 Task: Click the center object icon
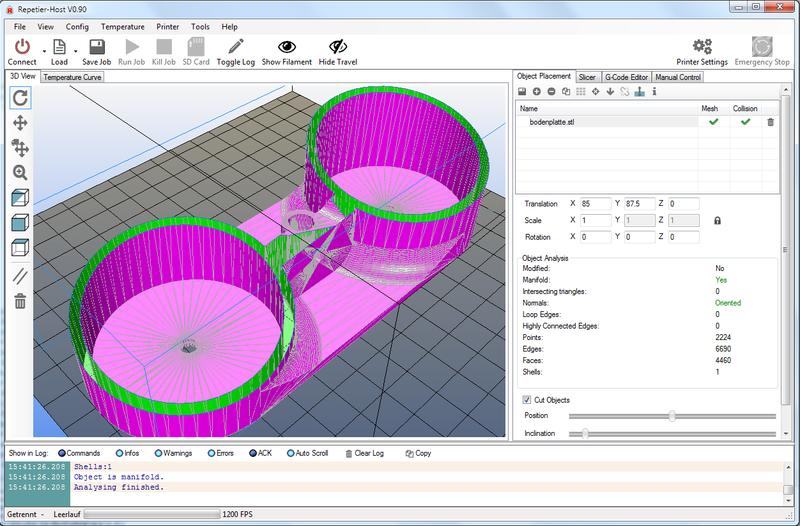pyautogui.click(x=595, y=92)
